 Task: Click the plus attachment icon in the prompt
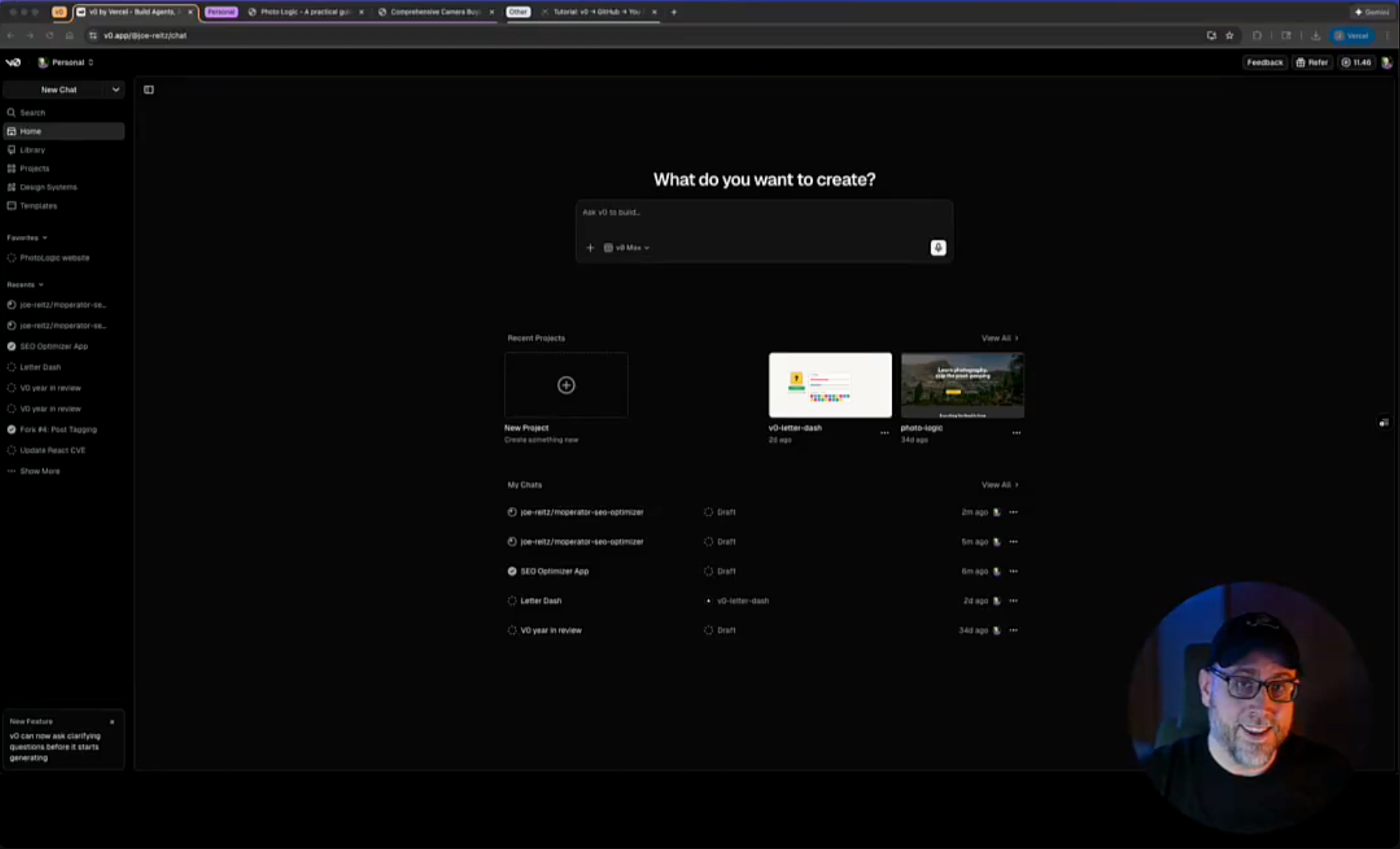590,248
